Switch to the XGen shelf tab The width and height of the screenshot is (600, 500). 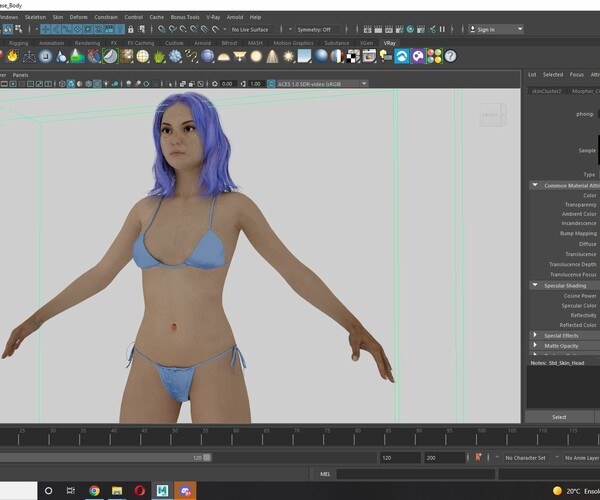click(x=366, y=43)
